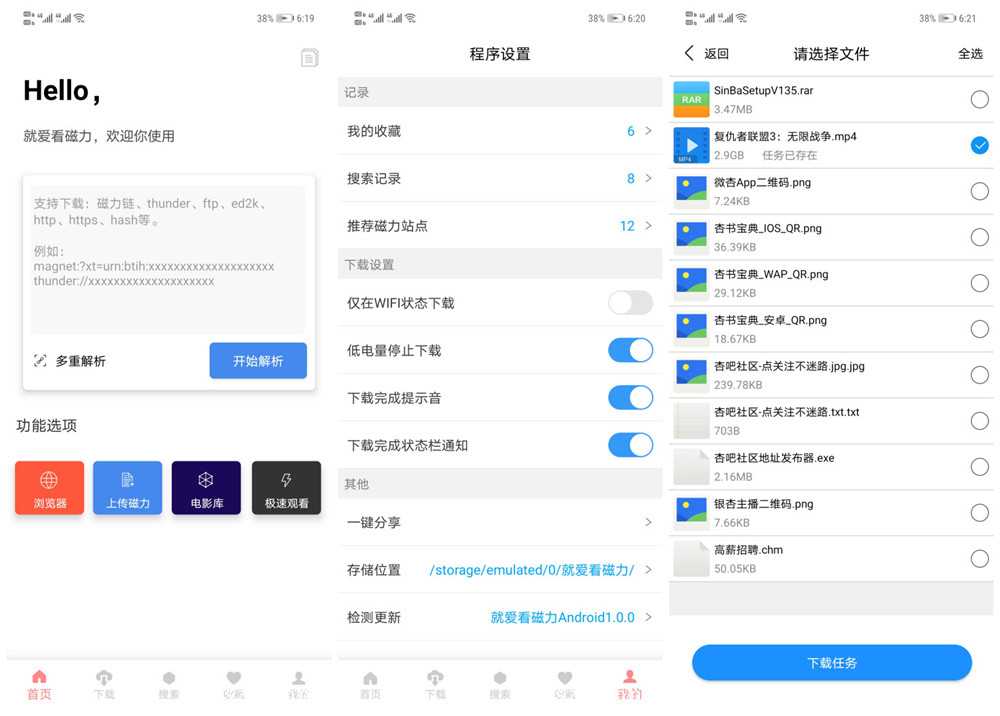This screenshot has height=716, width=1000.
Task: Select radio for 杏书宝典_WAP_QR.png
Action: click(980, 283)
